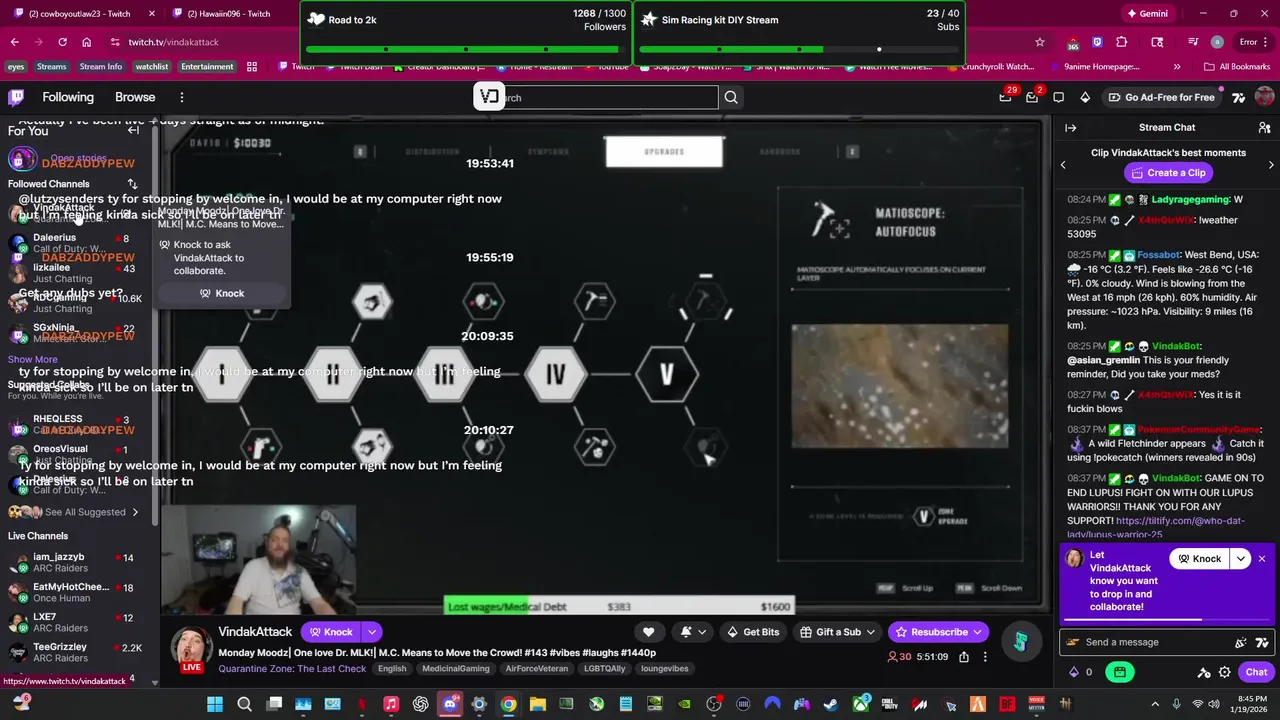Open Windows Start menu
The height and width of the screenshot is (720, 1280).
click(x=214, y=704)
